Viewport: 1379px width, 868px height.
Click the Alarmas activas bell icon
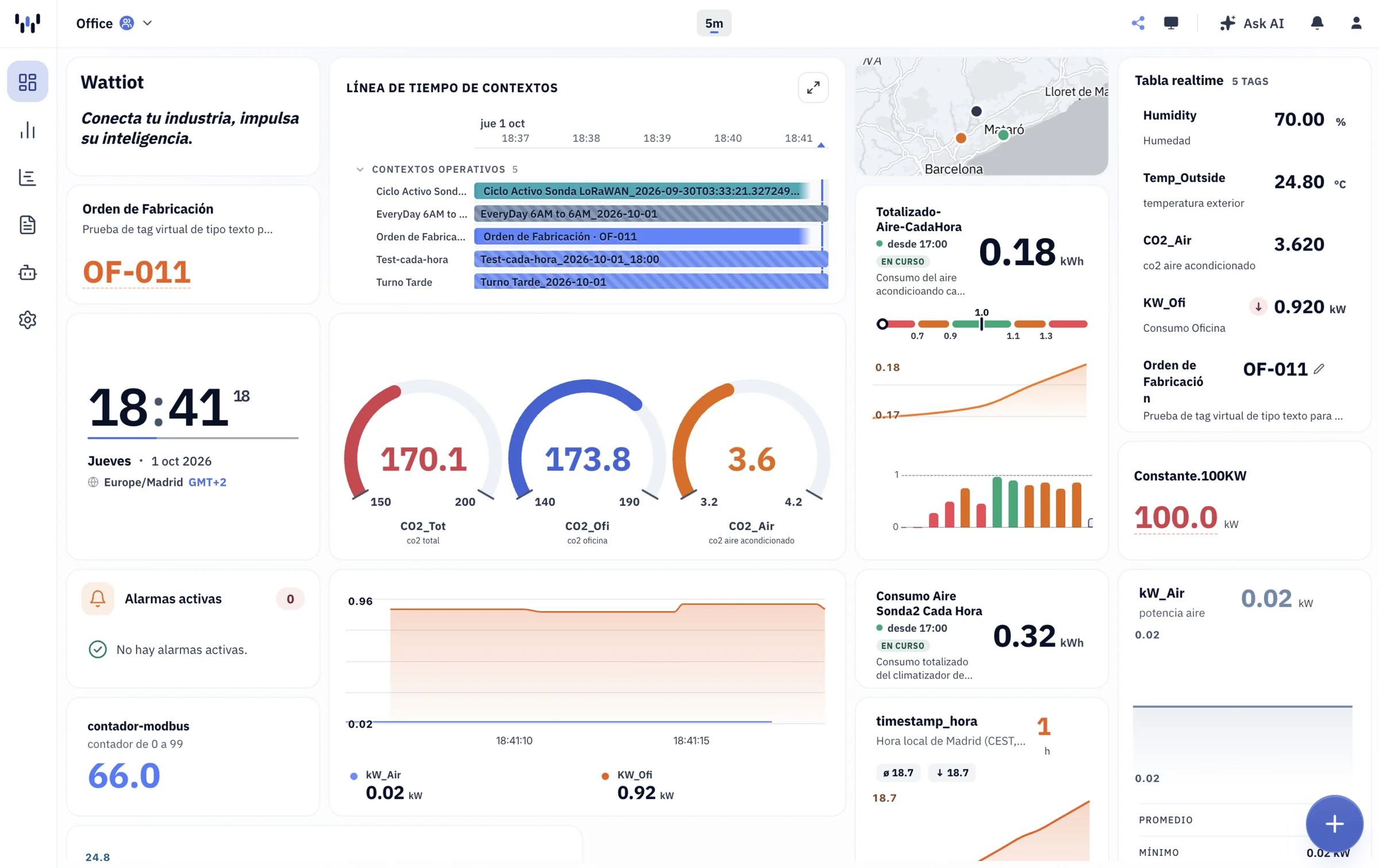(98, 599)
